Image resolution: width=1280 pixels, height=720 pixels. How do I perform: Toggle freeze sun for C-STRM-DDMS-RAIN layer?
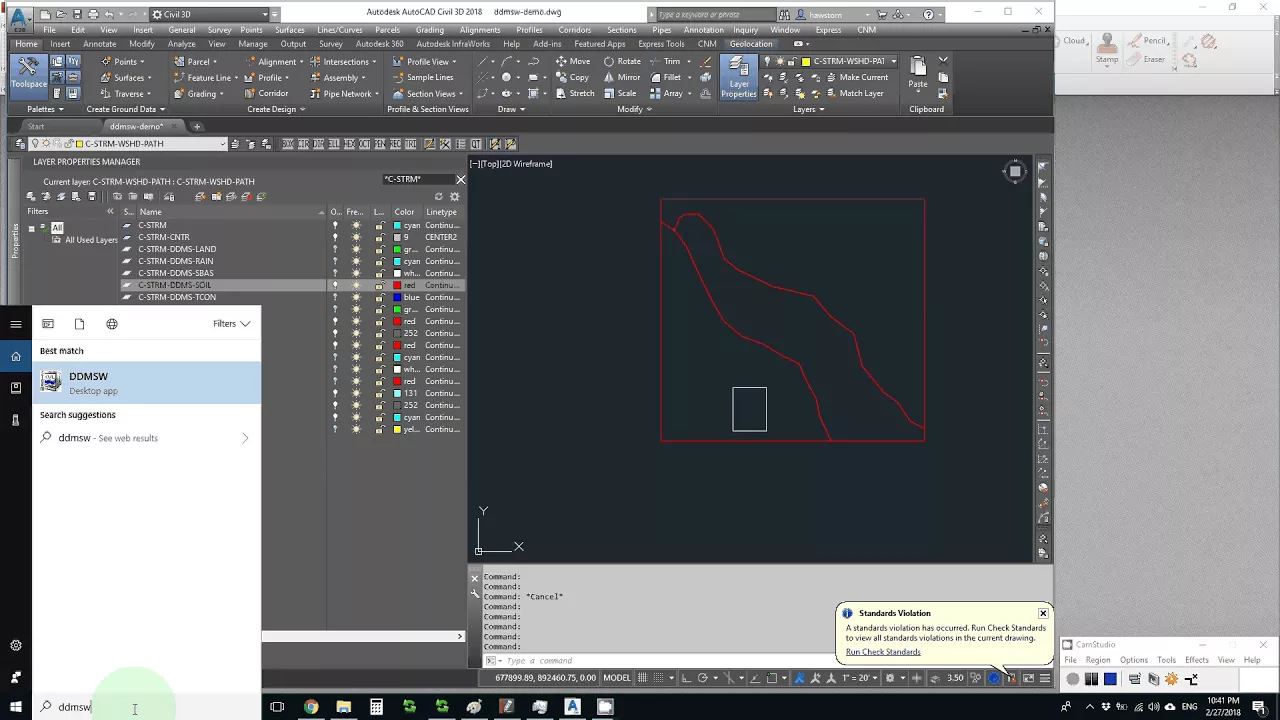click(356, 261)
